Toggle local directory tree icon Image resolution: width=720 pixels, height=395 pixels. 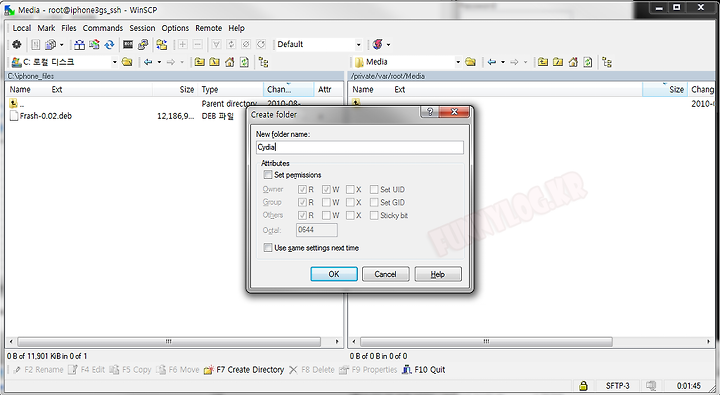point(264,62)
